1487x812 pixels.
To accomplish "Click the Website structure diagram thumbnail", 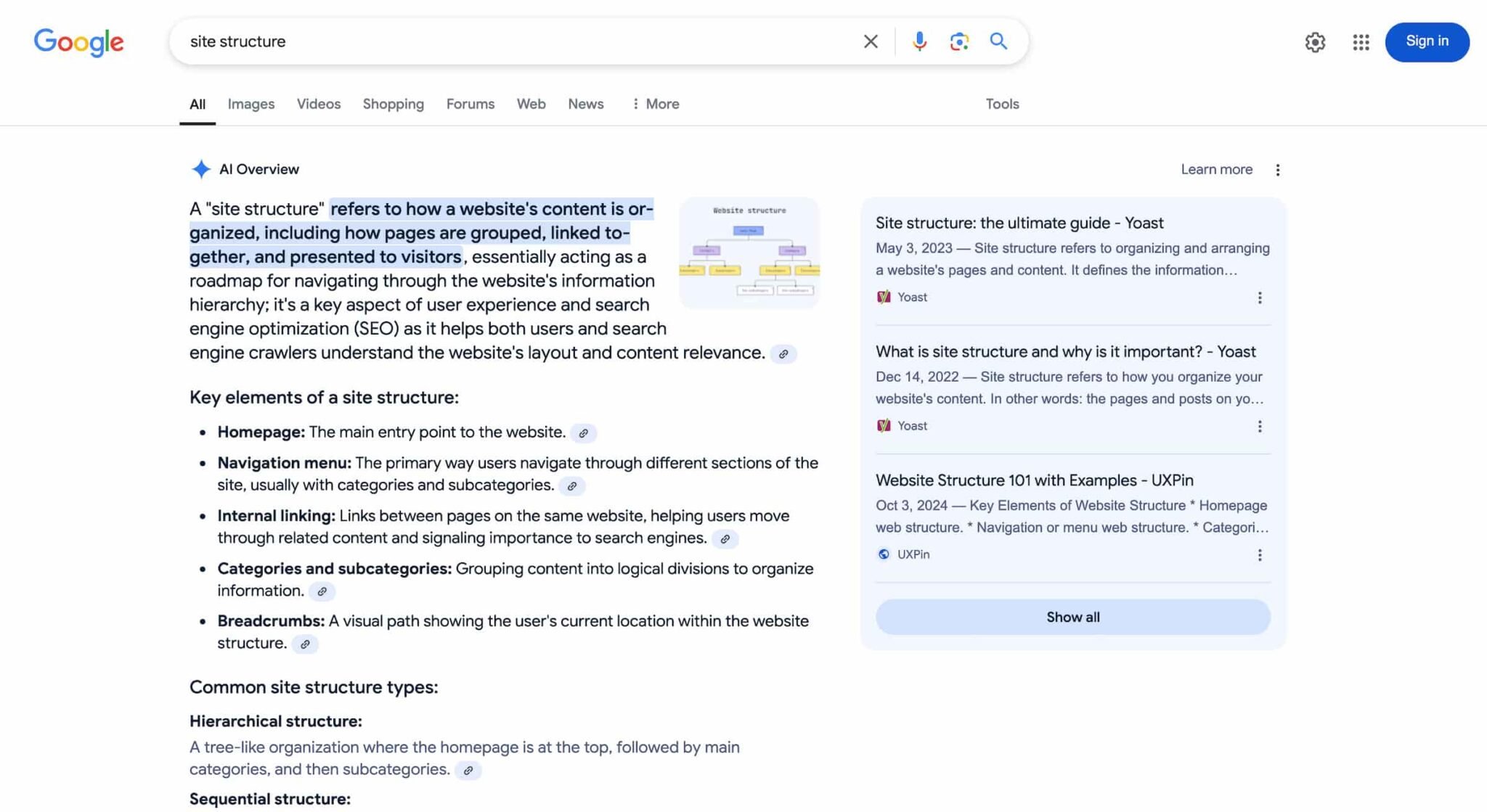I will point(749,254).
